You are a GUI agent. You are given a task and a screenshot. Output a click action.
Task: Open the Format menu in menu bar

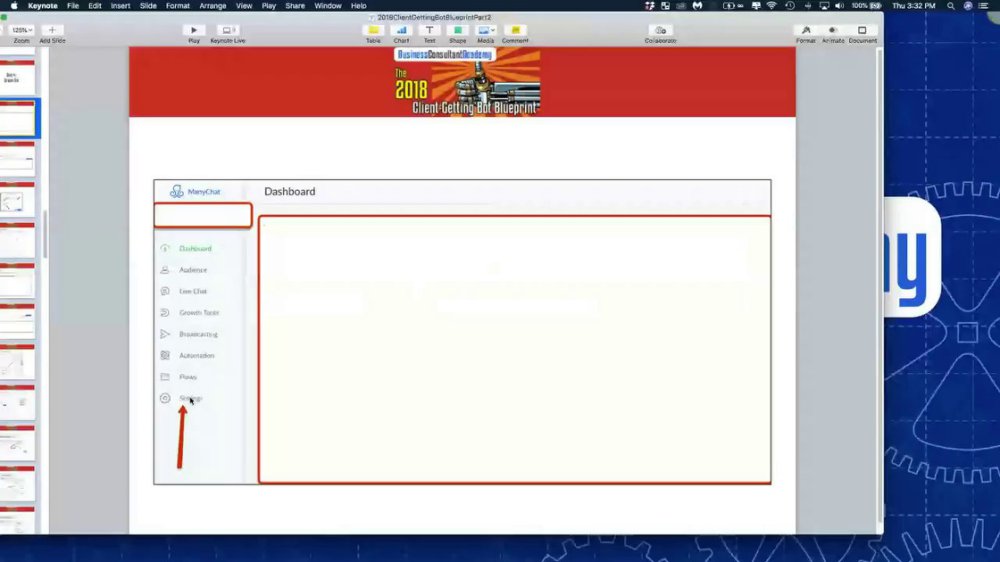178,6
